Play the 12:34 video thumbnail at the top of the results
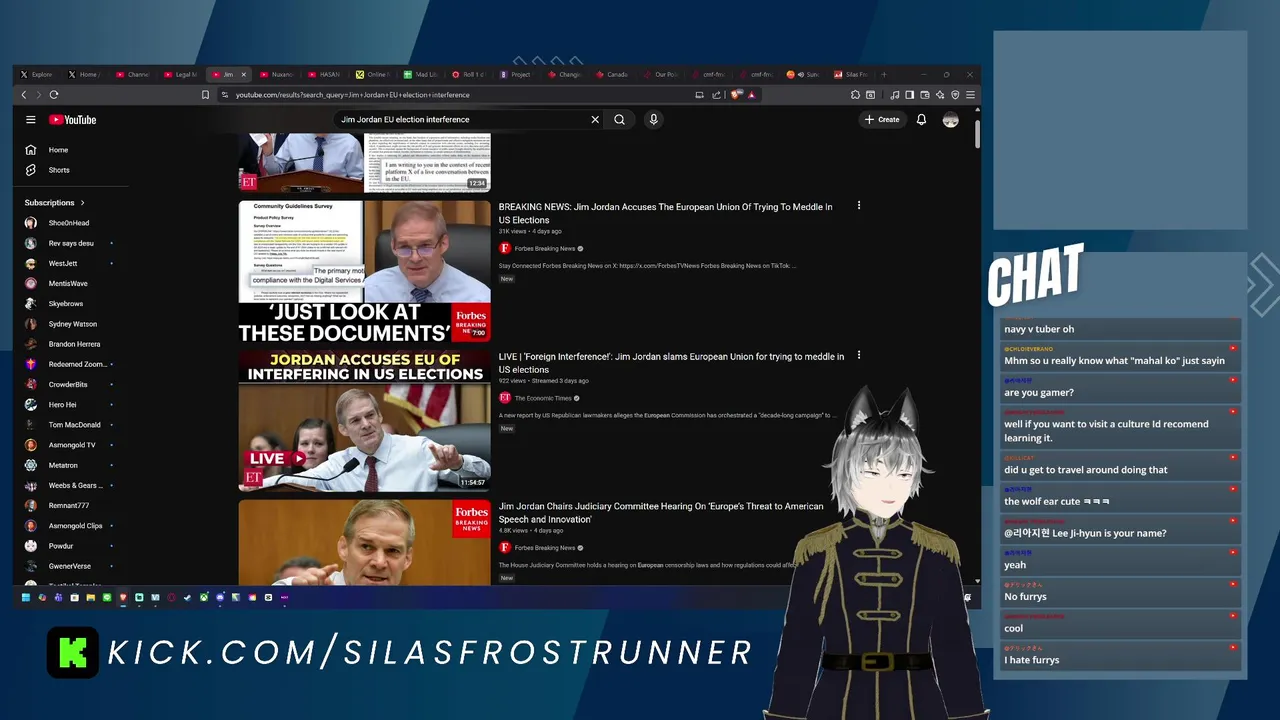The width and height of the screenshot is (1280, 720). coord(364,162)
